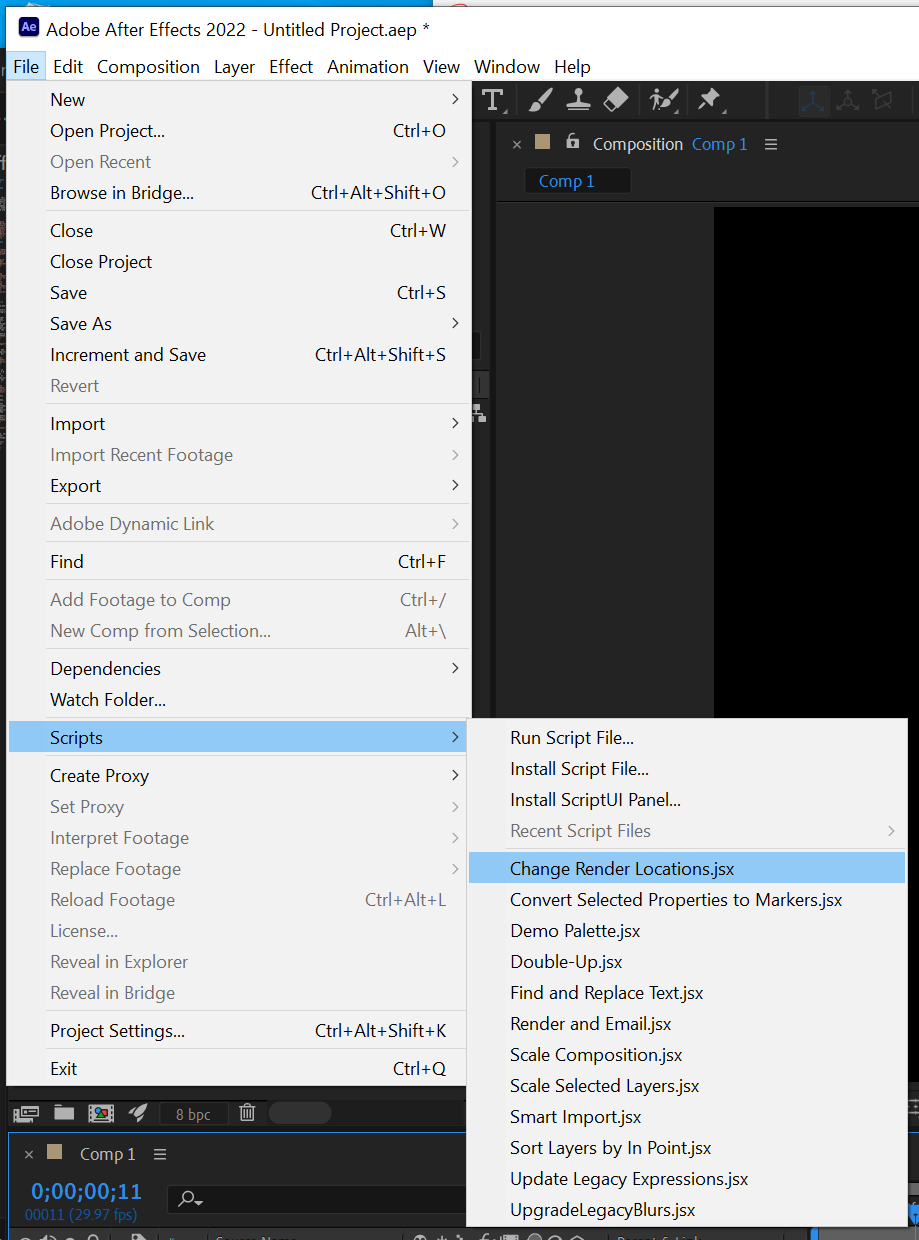Image resolution: width=919 pixels, height=1240 pixels.
Task: Run Change Render Locations.jsx script
Action: tap(687, 869)
